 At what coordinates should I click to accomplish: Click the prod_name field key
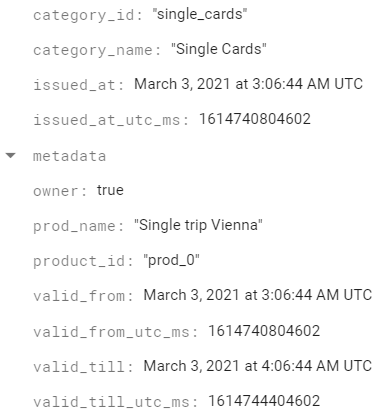click(x=79, y=226)
